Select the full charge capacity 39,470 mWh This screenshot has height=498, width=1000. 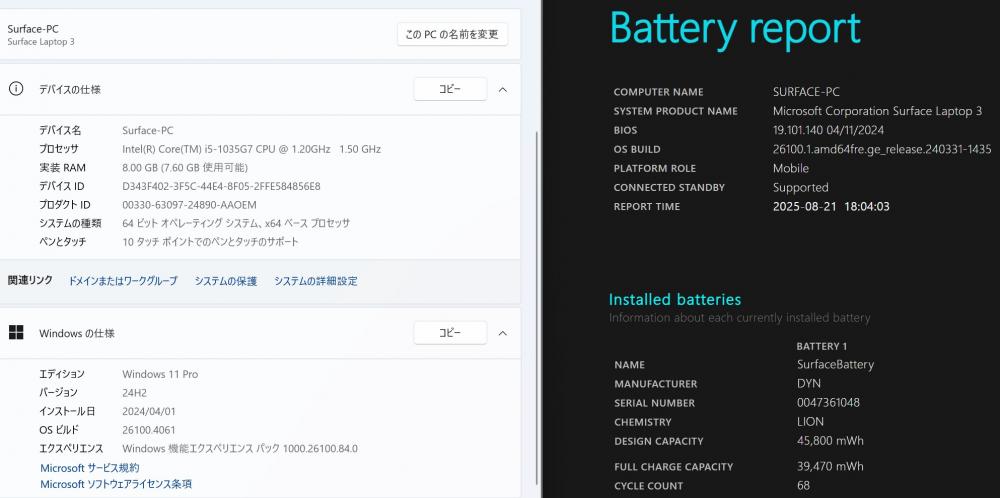click(830, 467)
